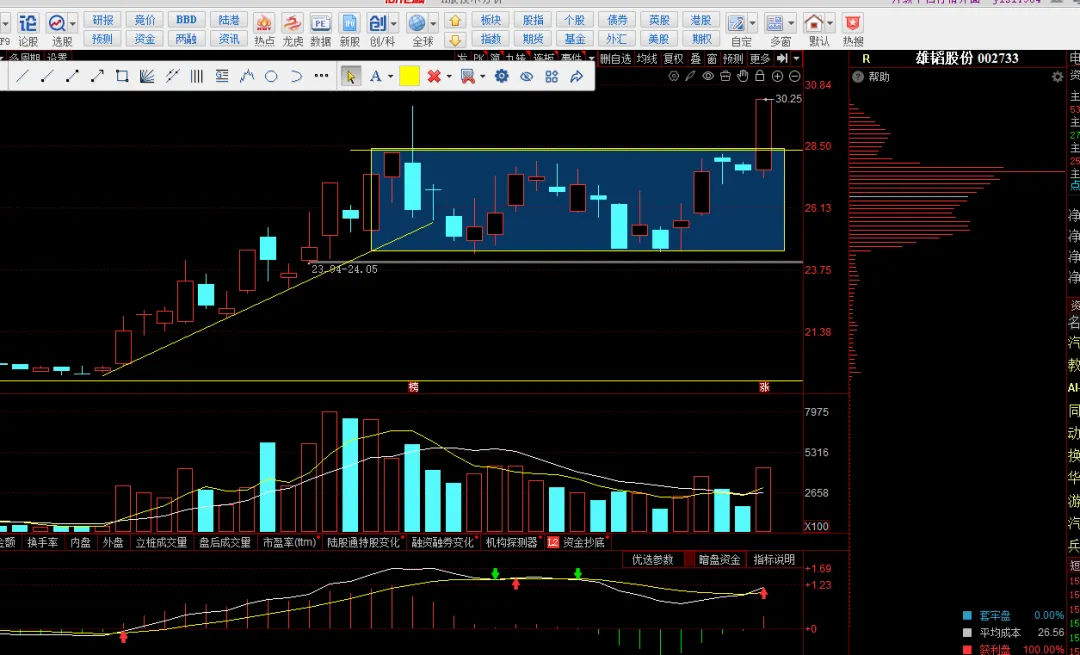Click the 帮助 help question mark
The width and height of the screenshot is (1080, 655).
[858, 77]
